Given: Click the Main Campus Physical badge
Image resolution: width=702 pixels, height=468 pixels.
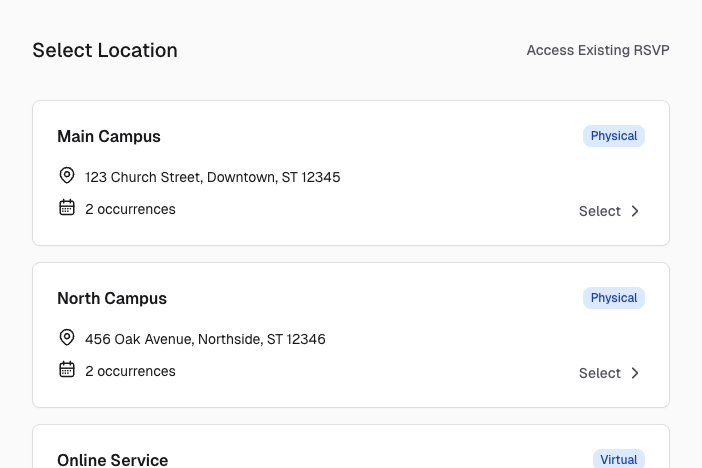Looking at the screenshot, I should (x=614, y=136).
